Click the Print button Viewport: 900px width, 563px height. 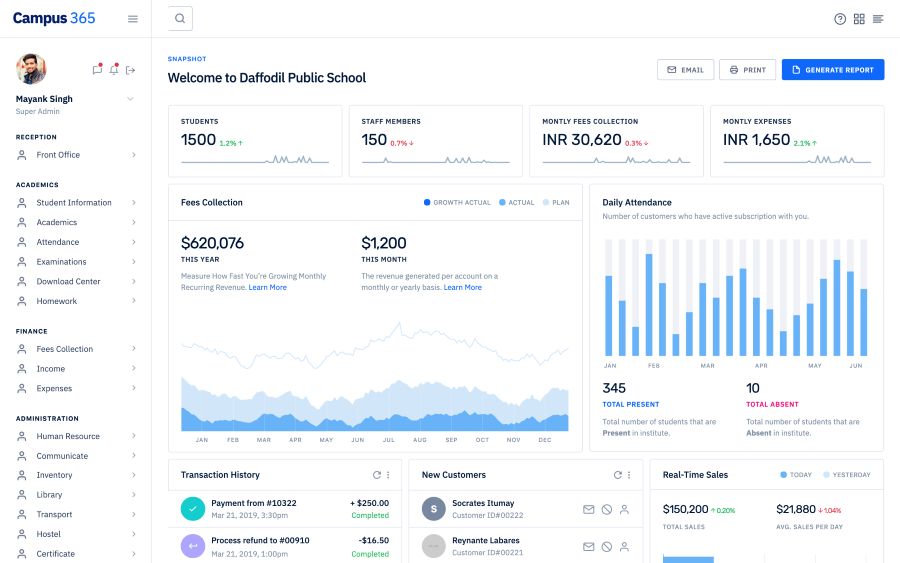[x=747, y=69]
